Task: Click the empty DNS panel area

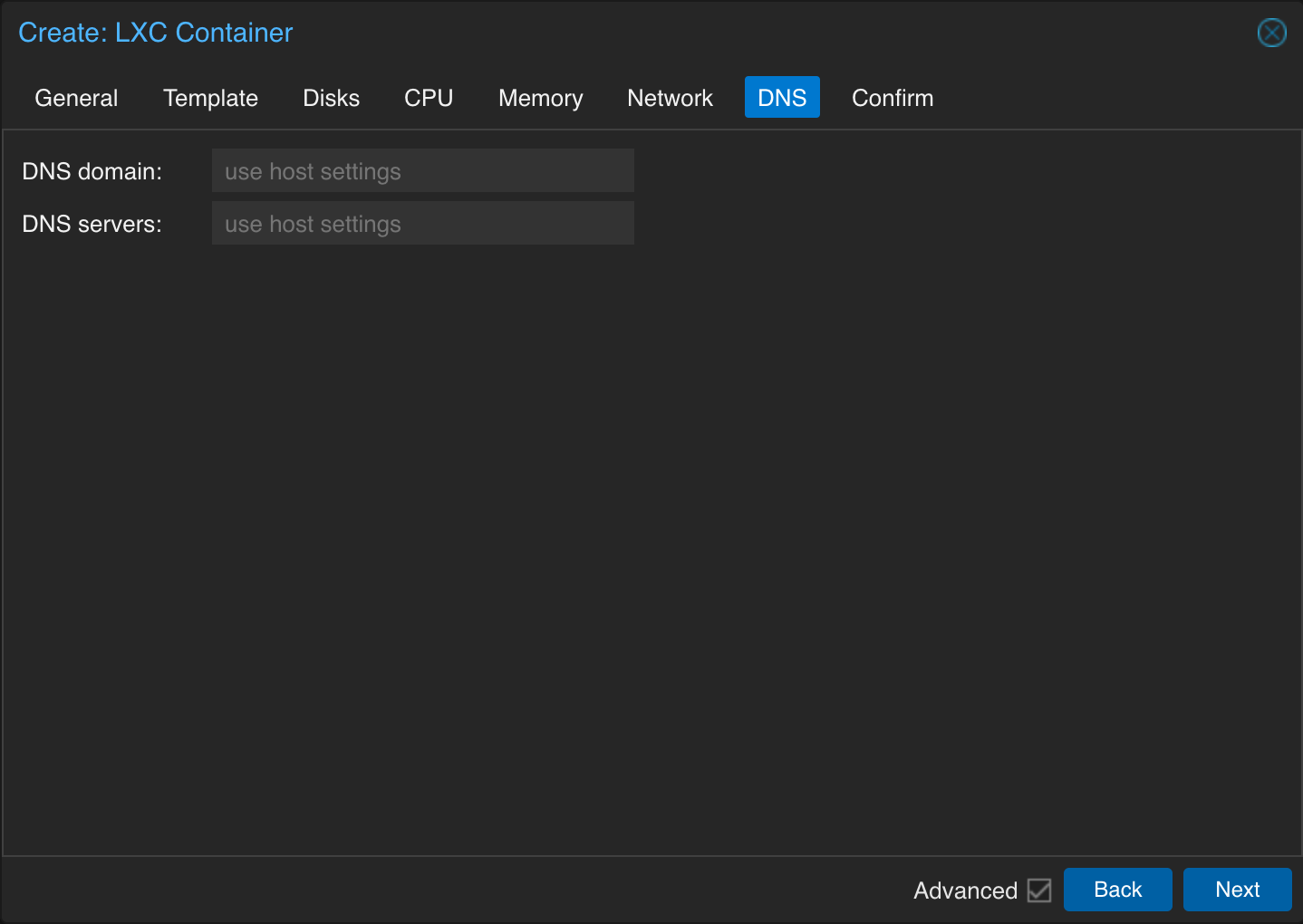Action: click(x=652, y=544)
